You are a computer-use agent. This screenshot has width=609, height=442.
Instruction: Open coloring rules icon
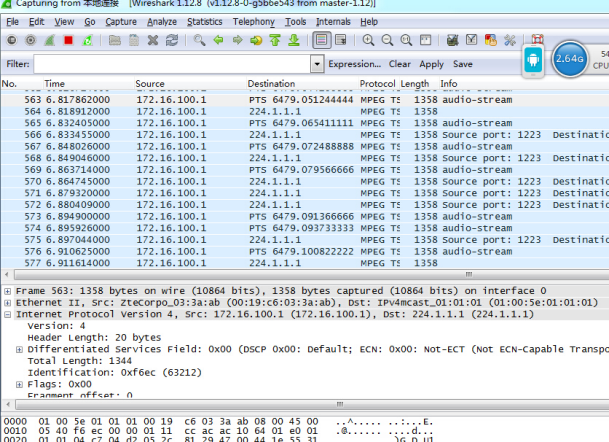491,40
